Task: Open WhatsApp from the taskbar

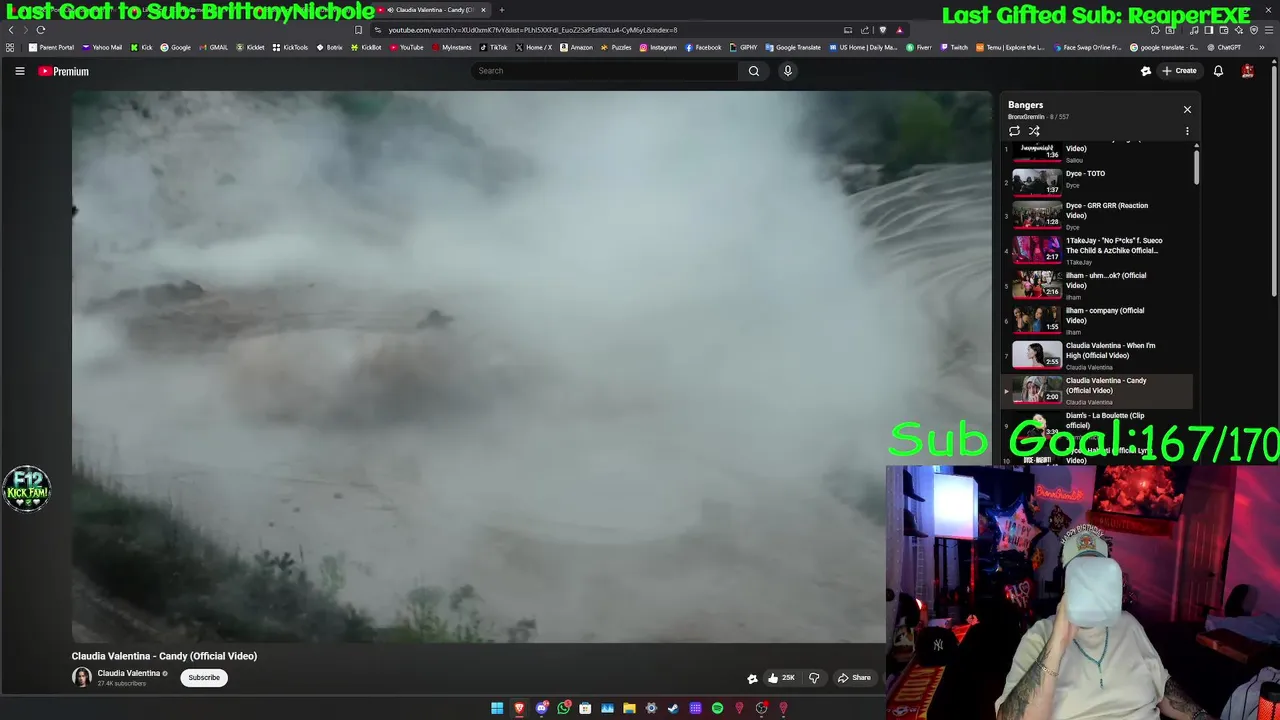Action: pos(563,708)
